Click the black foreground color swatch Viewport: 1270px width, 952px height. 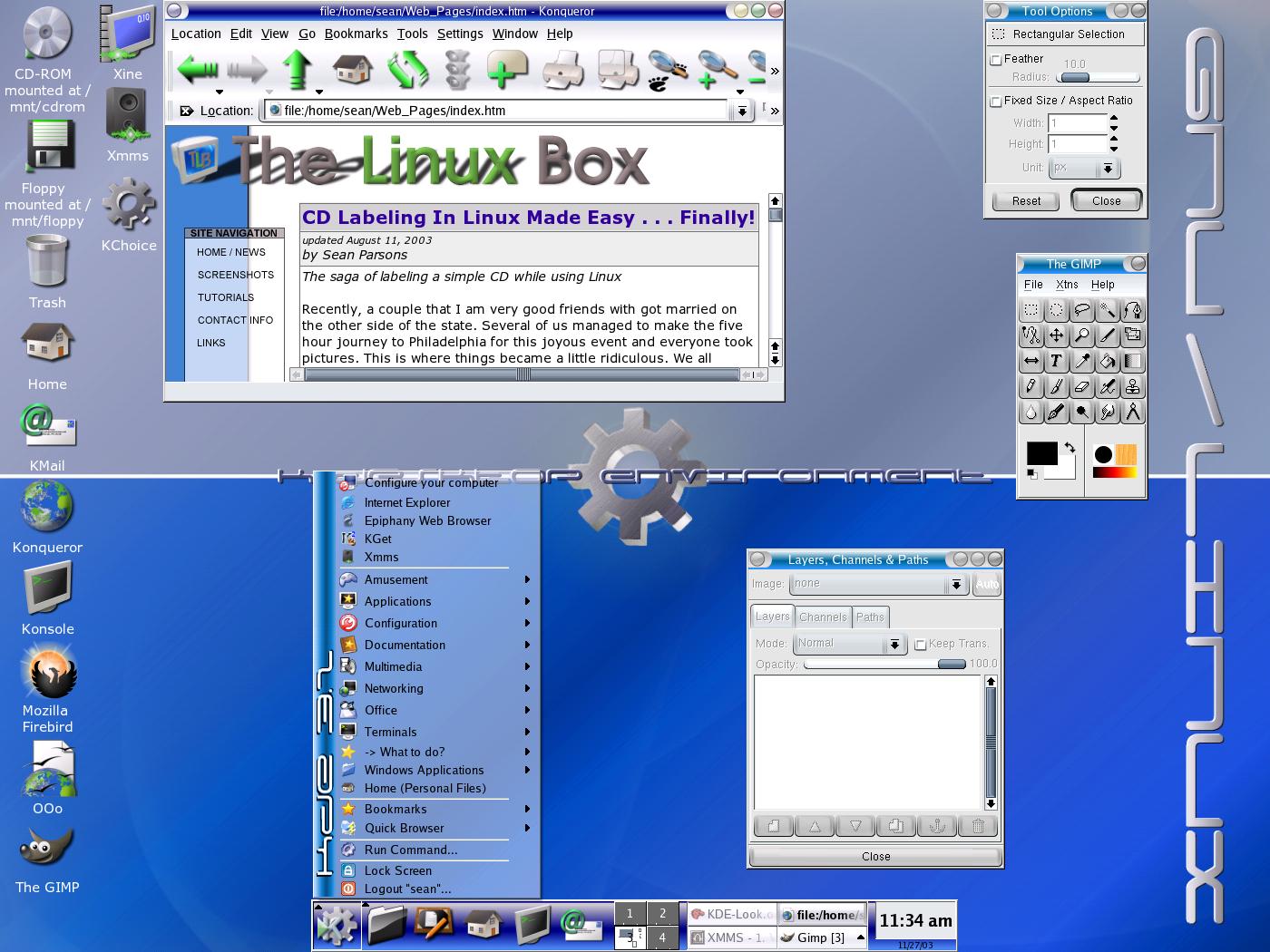click(1041, 452)
